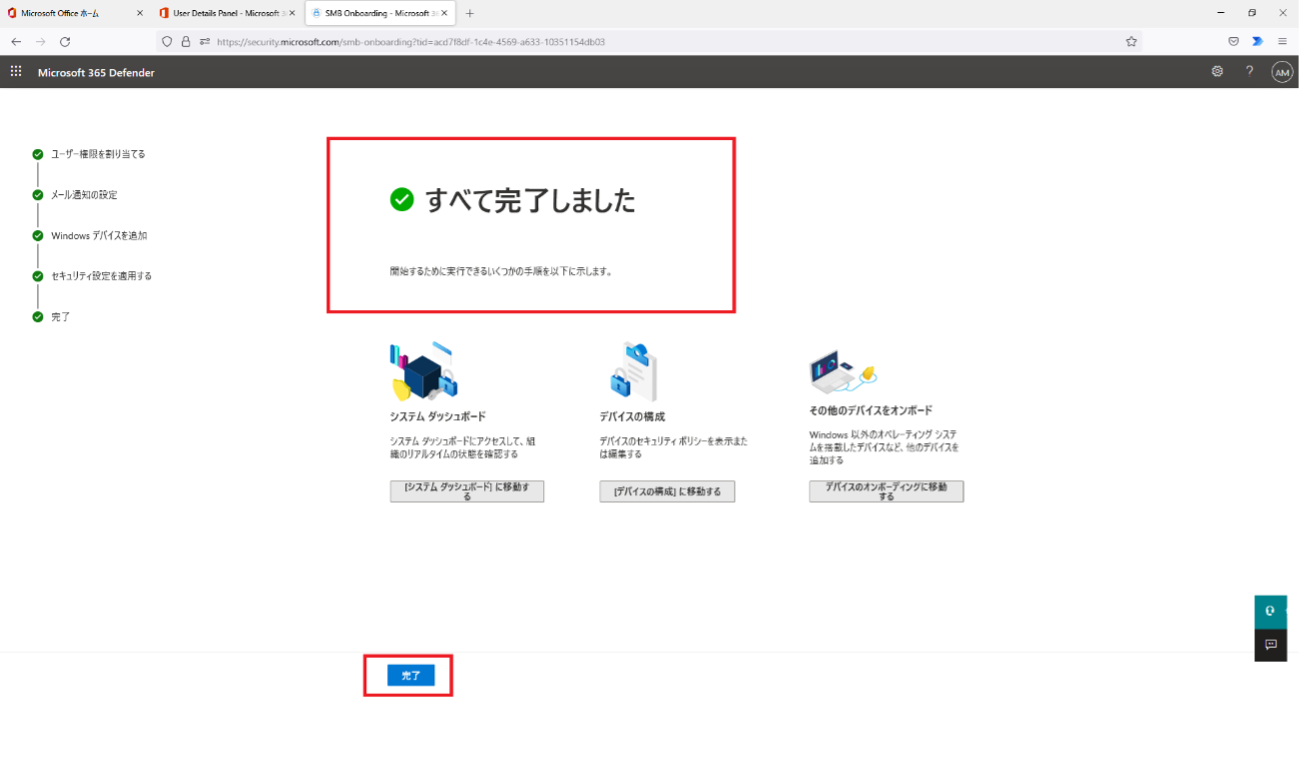This screenshot has width=1301, height=757.
Task: Select the final 完了 step in sidebar
Action: pos(60,317)
